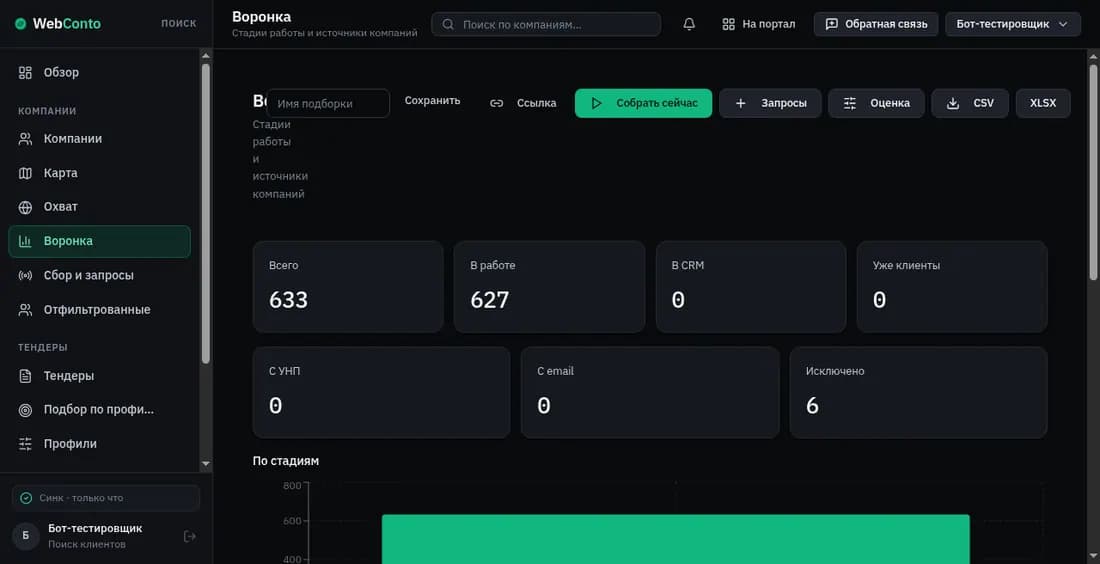Click the Охват globe icon
The width and height of the screenshot is (1100, 564).
[x=25, y=207]
